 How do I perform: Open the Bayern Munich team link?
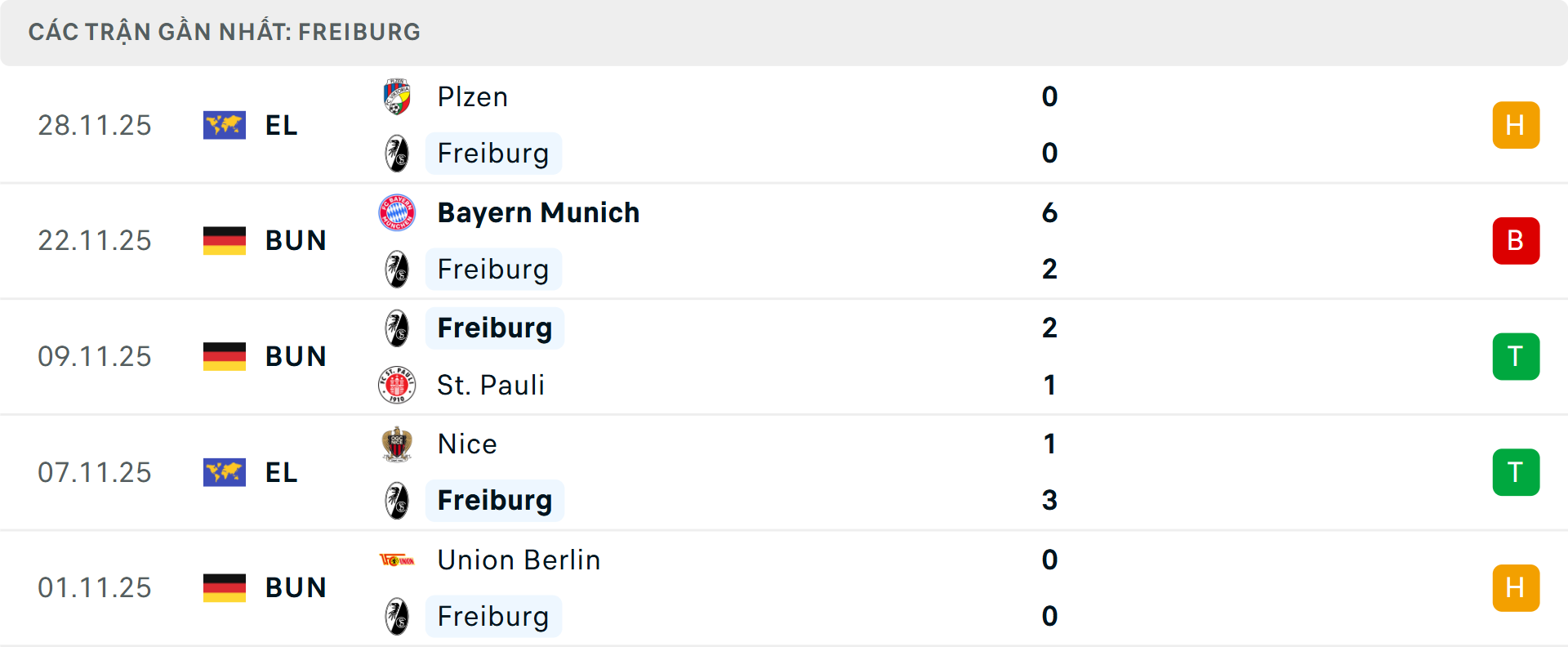point(538,212)
